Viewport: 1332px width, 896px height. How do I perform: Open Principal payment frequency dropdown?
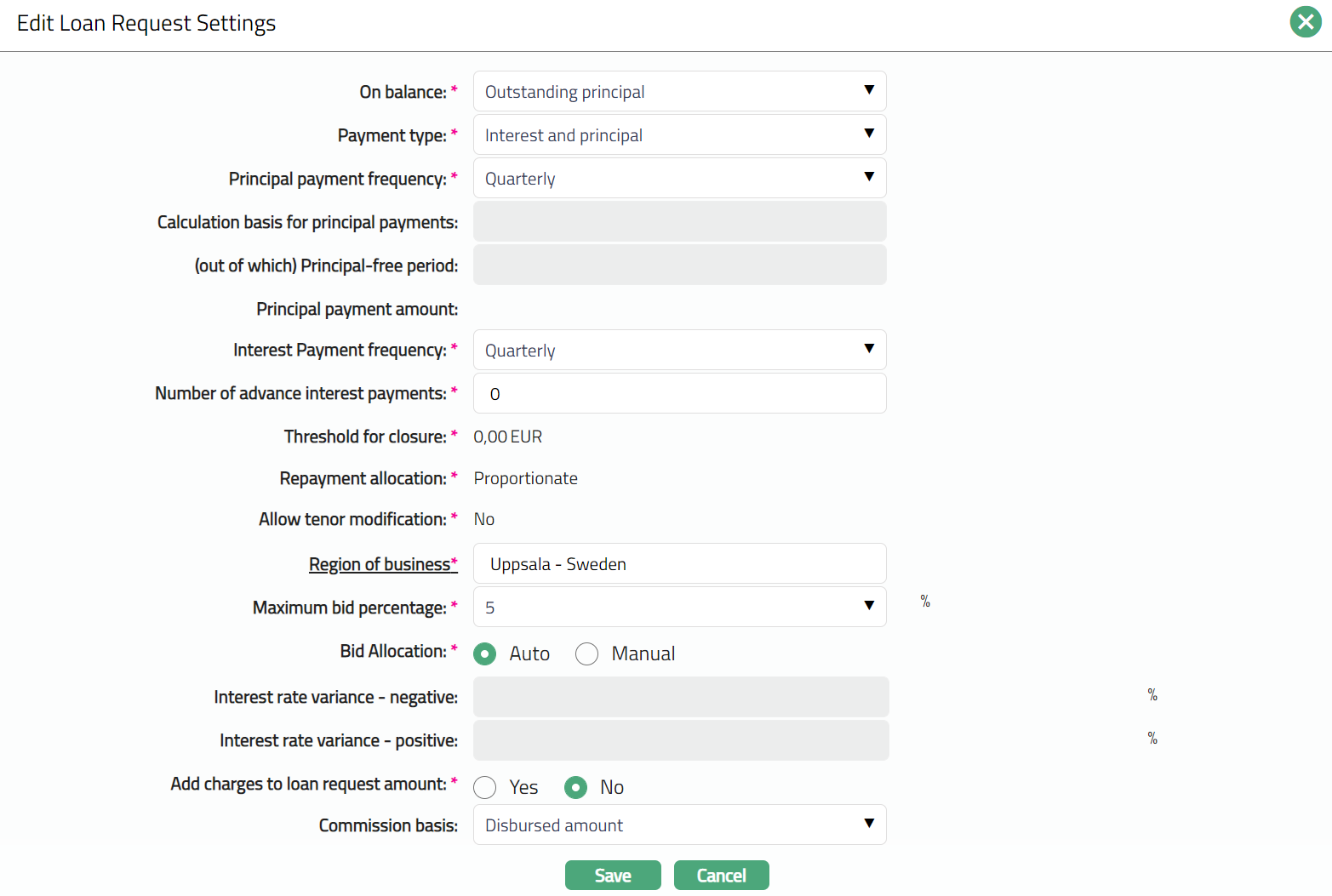tap(679, 178)
